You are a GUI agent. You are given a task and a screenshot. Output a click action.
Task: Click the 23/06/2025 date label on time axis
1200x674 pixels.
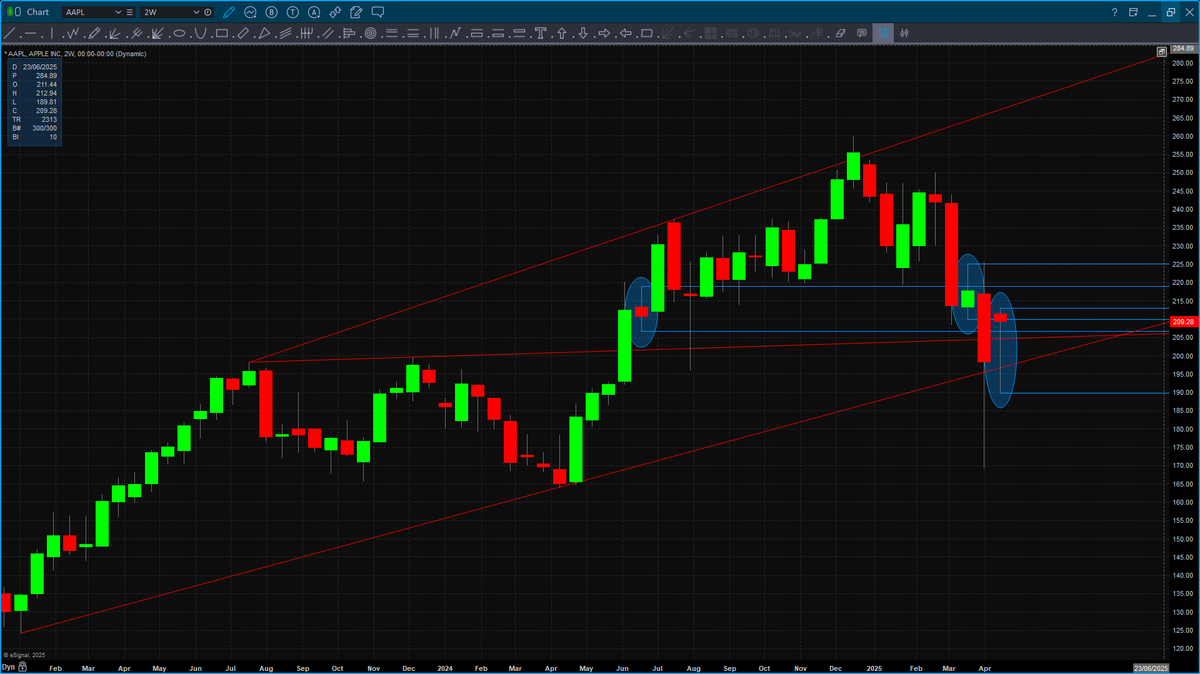[1149, 667]
